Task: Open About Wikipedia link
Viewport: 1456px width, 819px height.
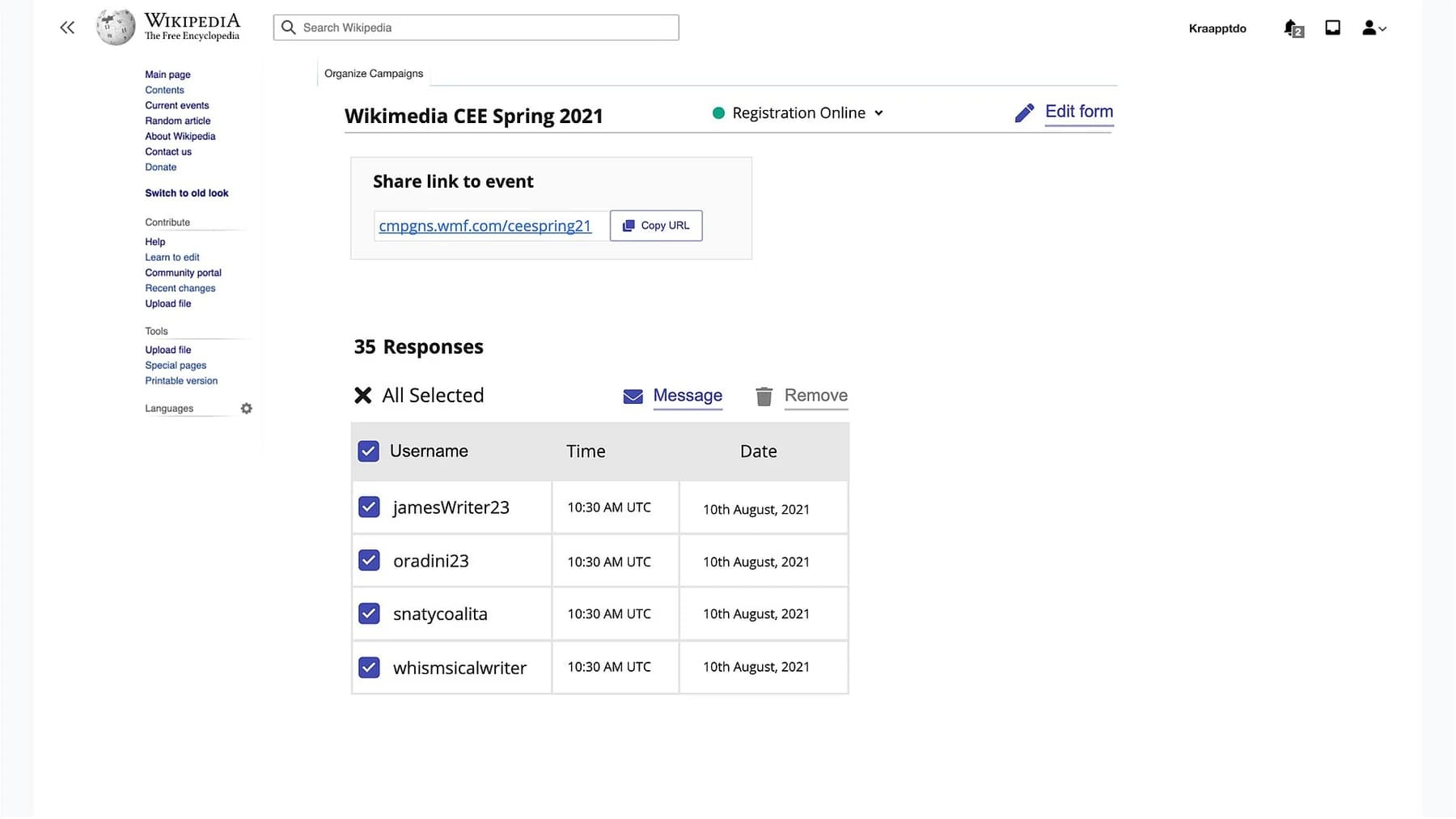Action: point(180,136)
